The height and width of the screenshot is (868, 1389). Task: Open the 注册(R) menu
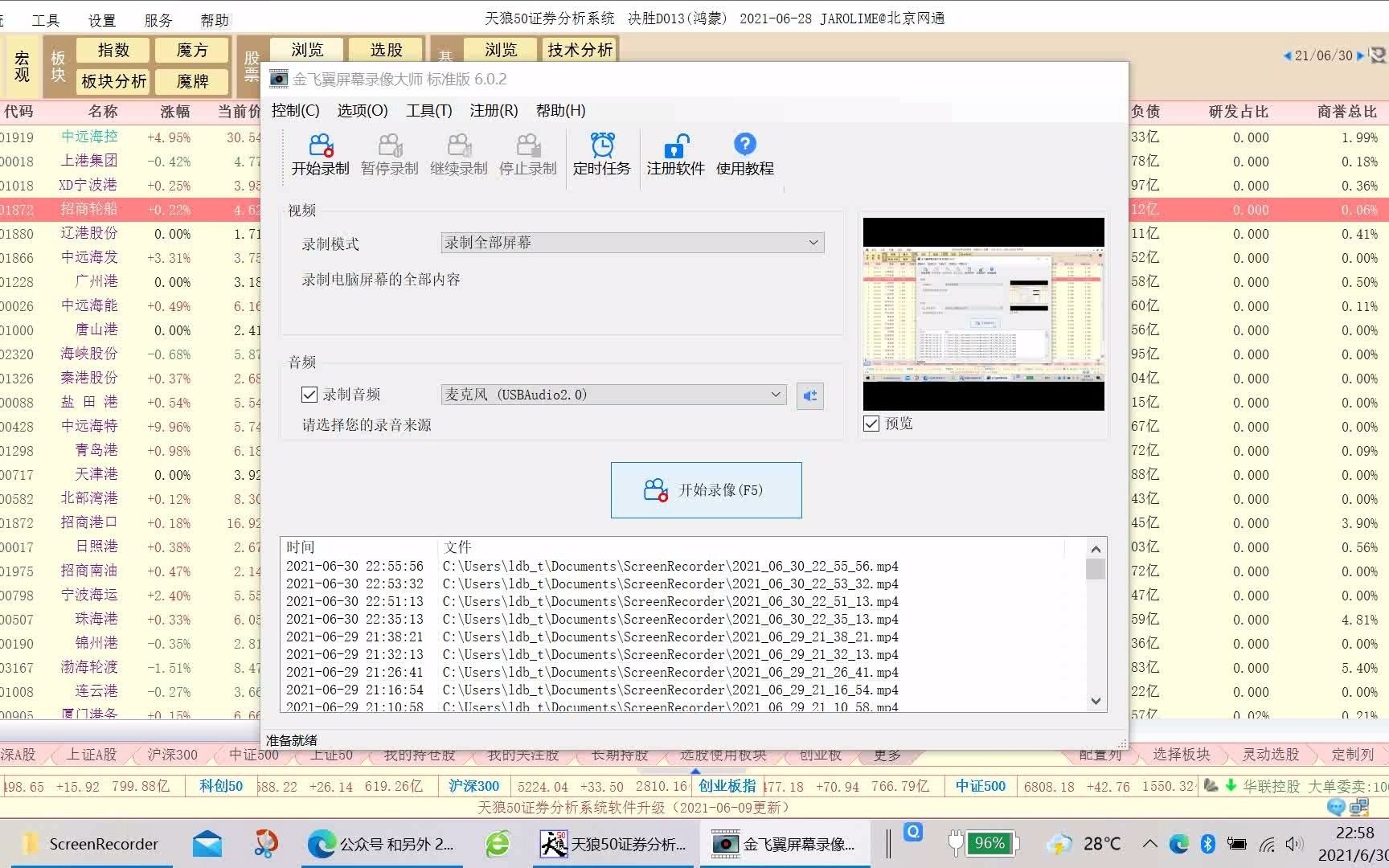point(494,110)
